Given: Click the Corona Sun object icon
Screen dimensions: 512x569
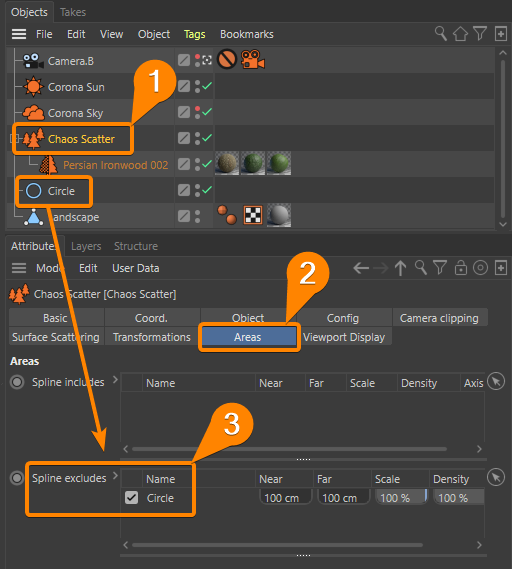Looking at the screenshot, I should (x=33, y=87).
